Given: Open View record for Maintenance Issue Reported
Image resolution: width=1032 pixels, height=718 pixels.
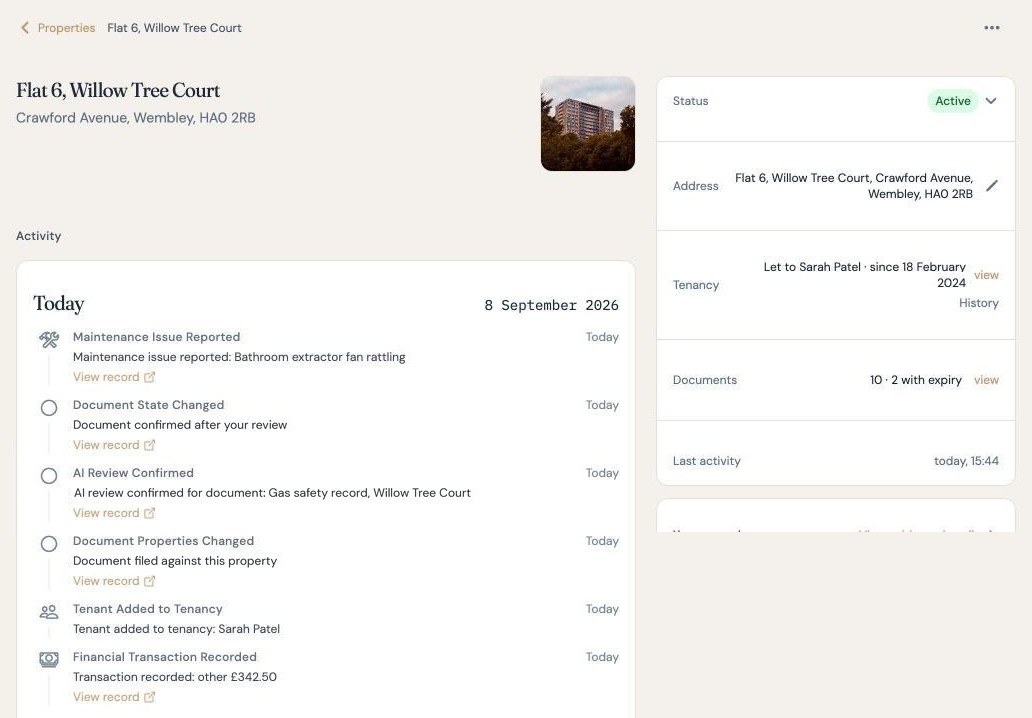Looking at the screenshot, I should pos(106,377).
